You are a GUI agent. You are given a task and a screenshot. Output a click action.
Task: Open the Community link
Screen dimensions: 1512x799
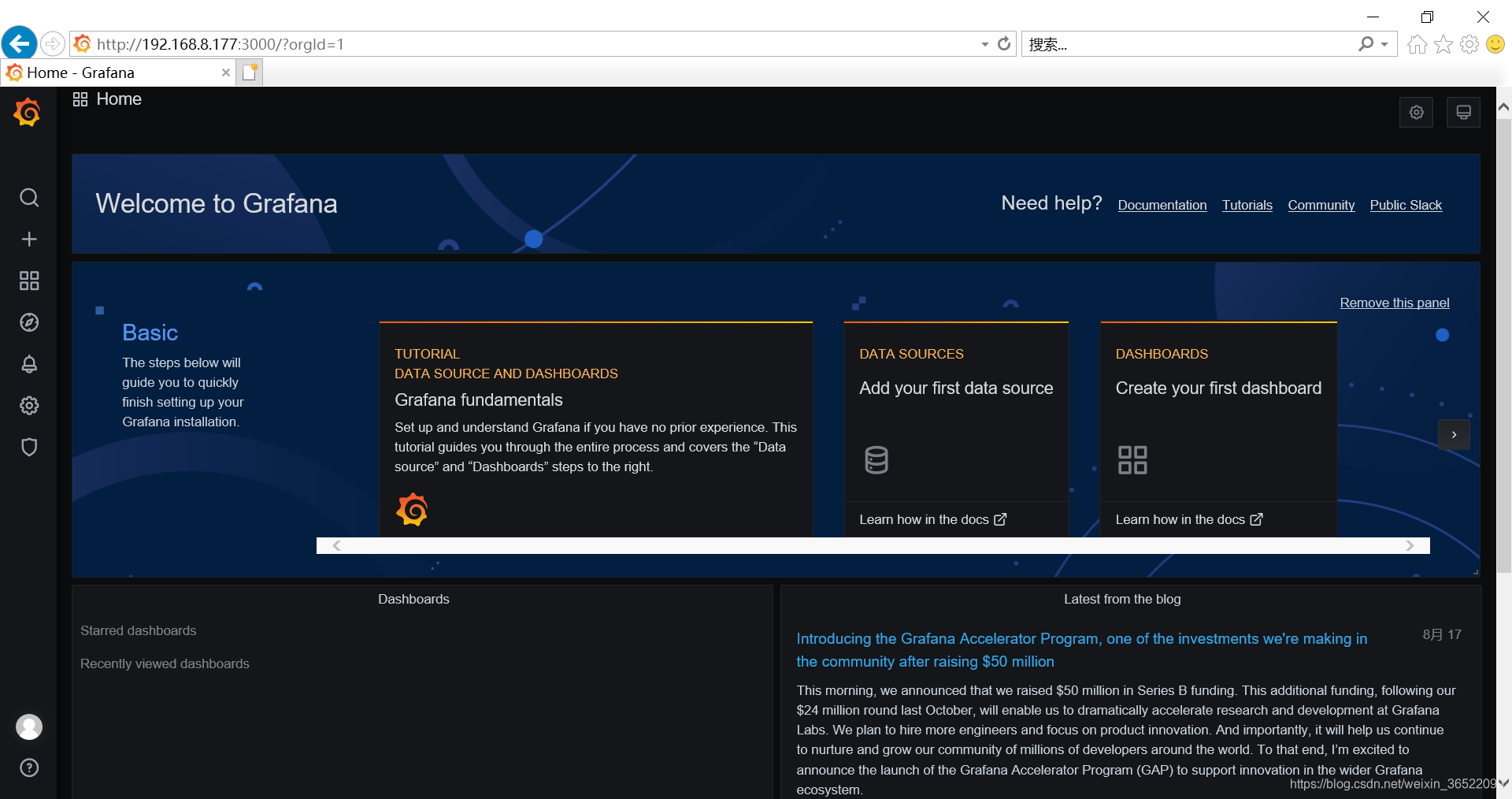pyautogui.click(x=1321, y=205)
